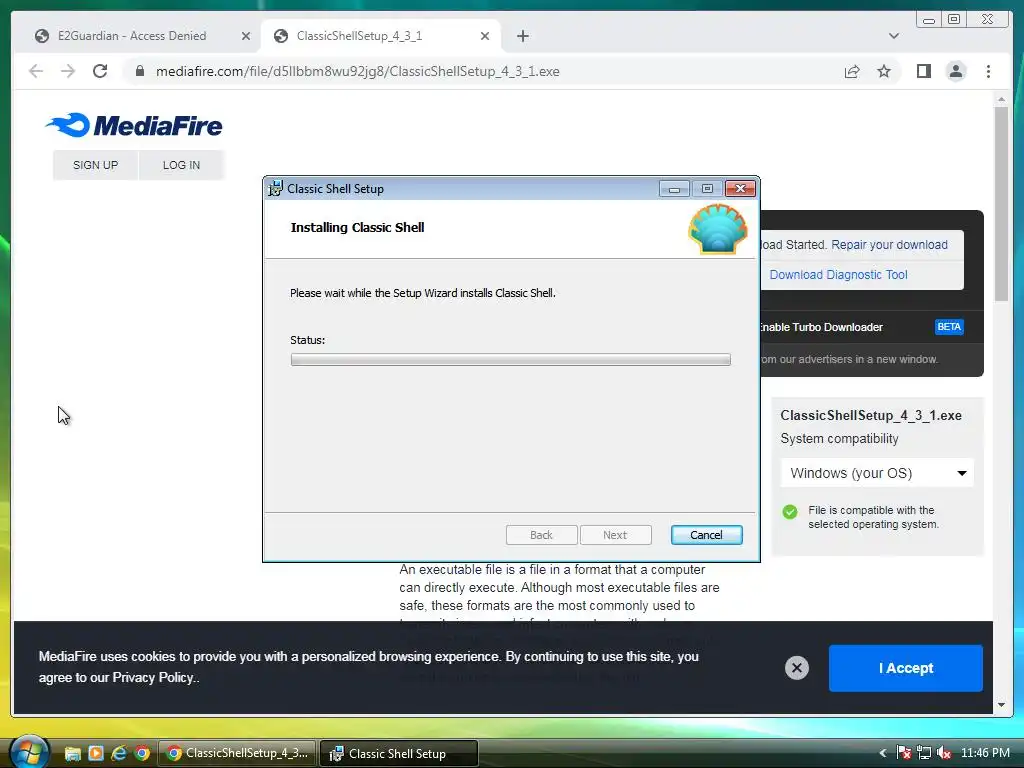Maximize the Classic Shell Setup dialog
1024x768 pixels.
pos(707,189)
